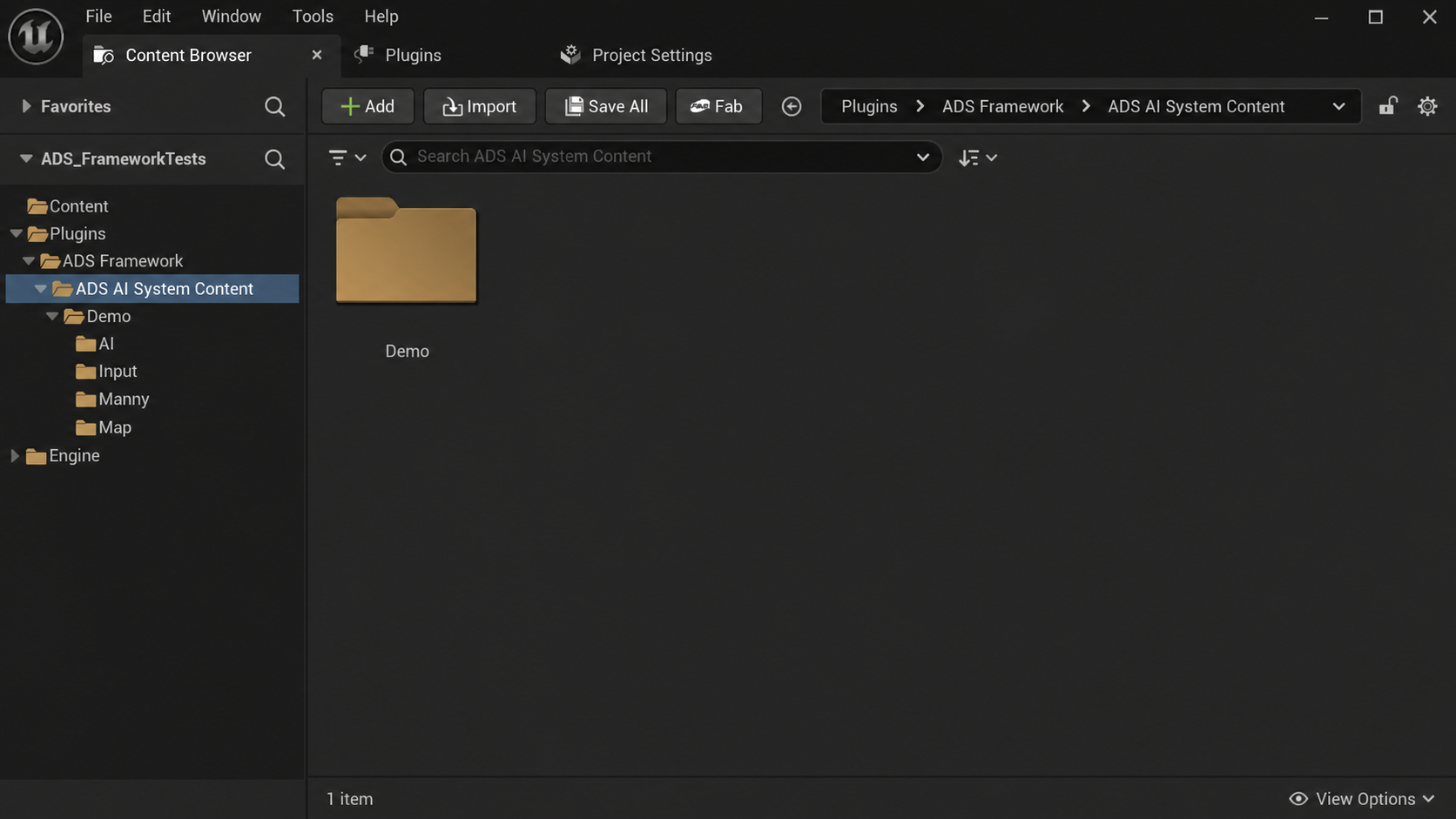Click ADS AI System Content breadcrumb
The image size is (1456, 819).
click(x=1196, y=106)
